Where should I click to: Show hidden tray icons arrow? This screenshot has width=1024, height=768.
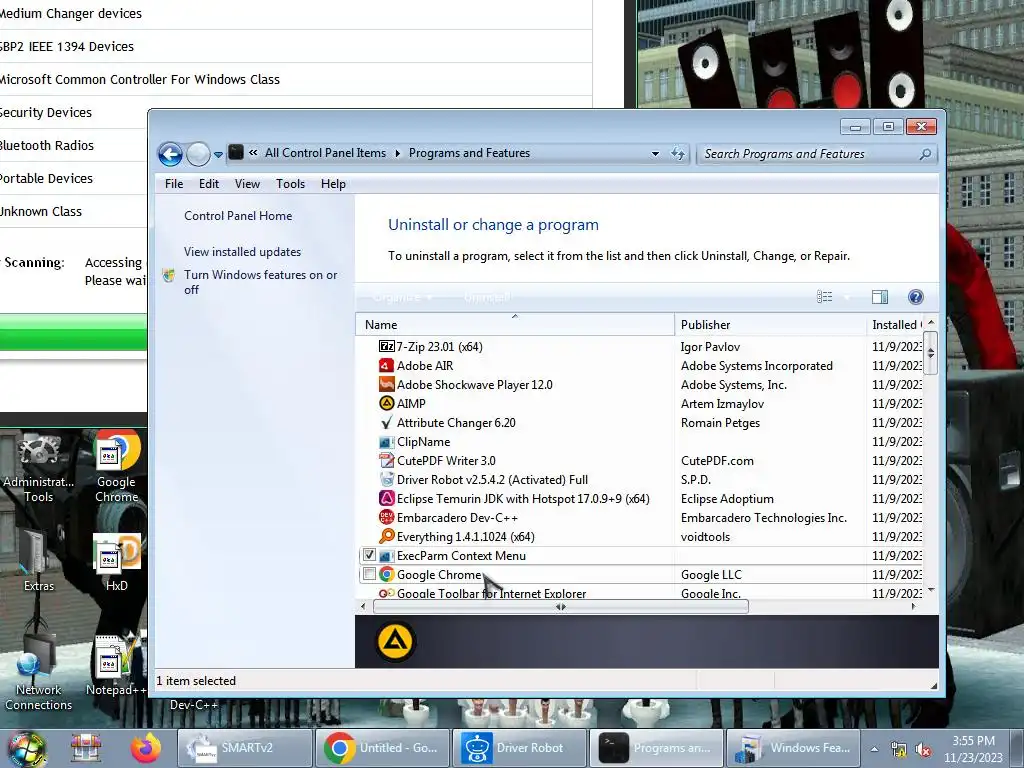[874, 749]
